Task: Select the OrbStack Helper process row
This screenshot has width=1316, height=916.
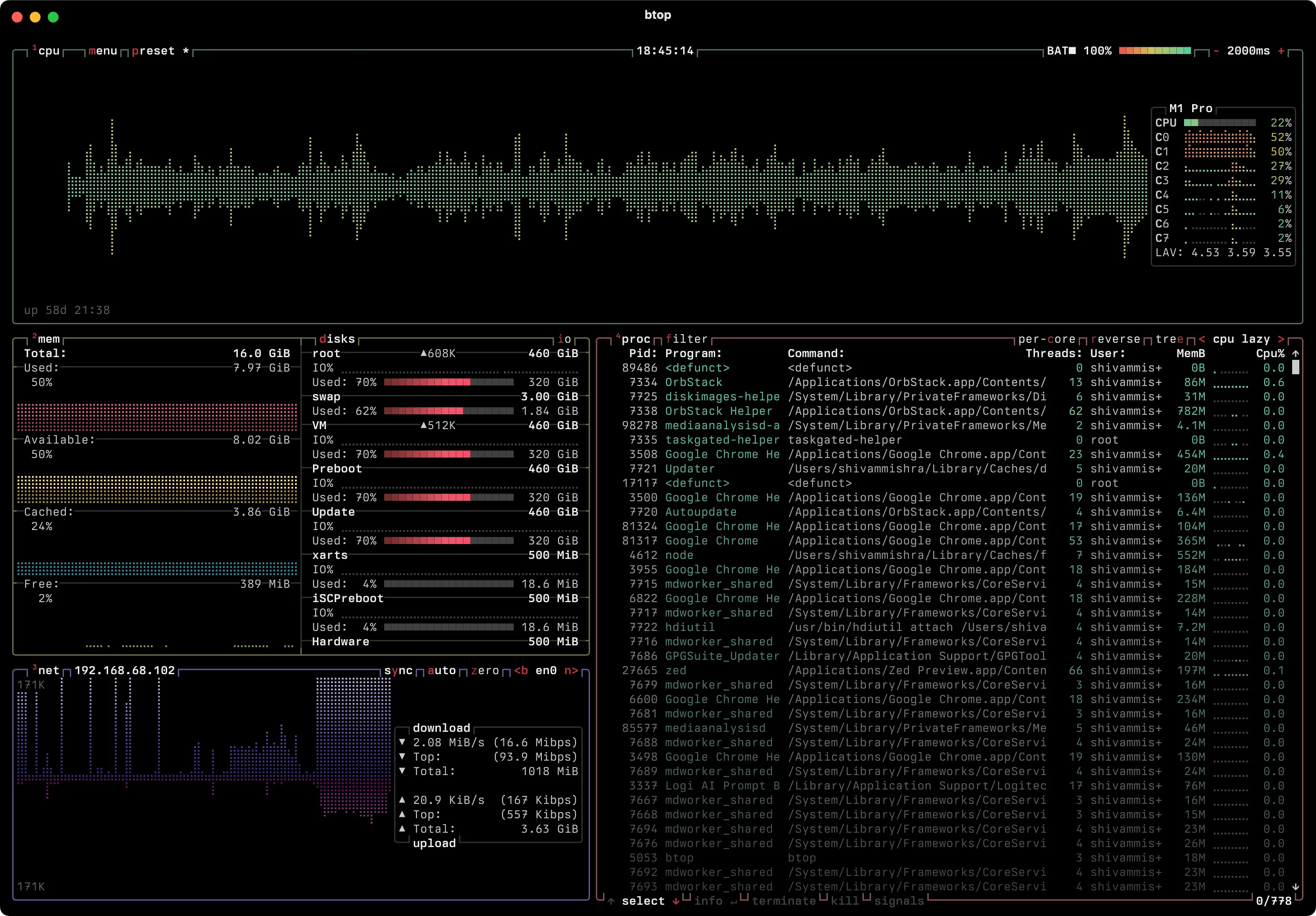Action: [718, 411]
